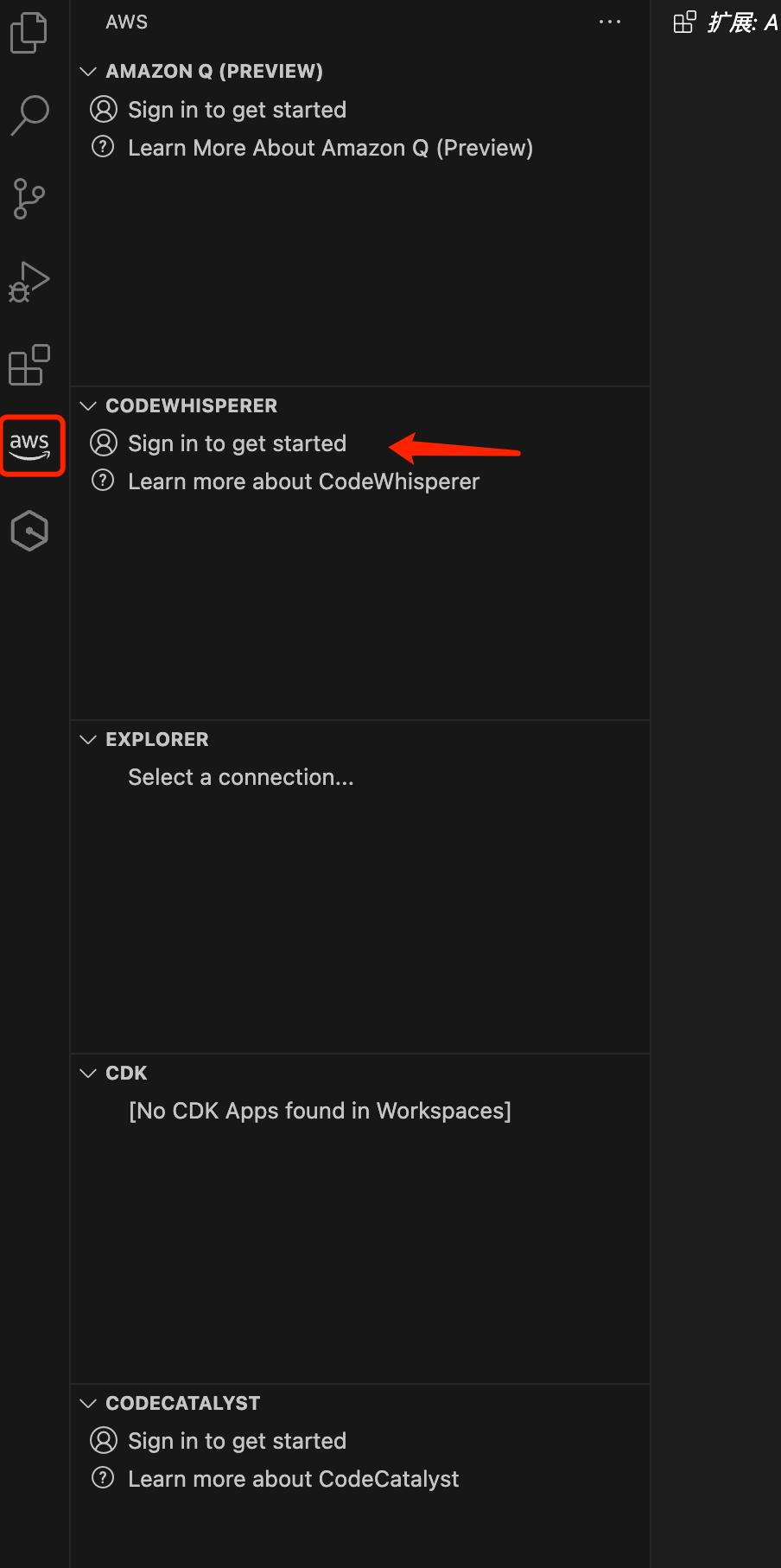Collapse the CDK section
This screenshot has height=1568, width=781.
coord(87,1073)
